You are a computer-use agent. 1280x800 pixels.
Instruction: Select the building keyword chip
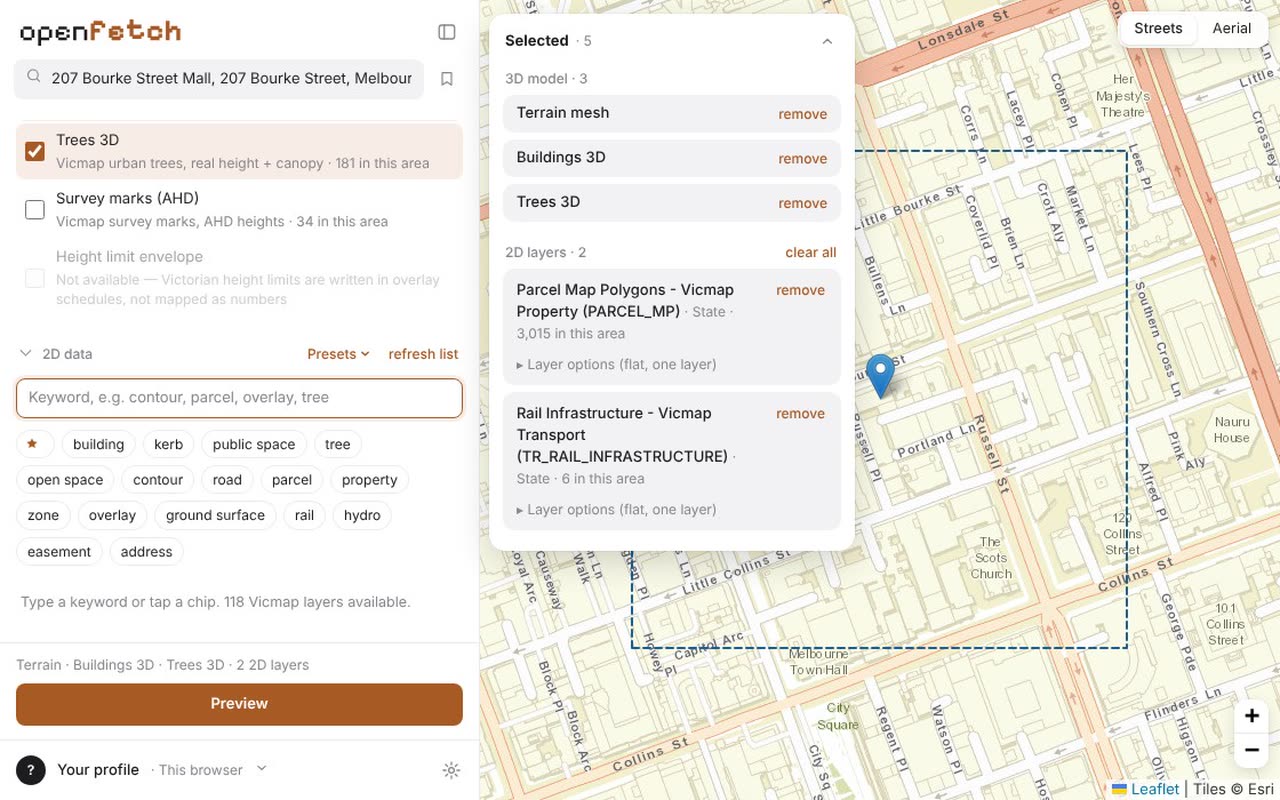point(98,444)
